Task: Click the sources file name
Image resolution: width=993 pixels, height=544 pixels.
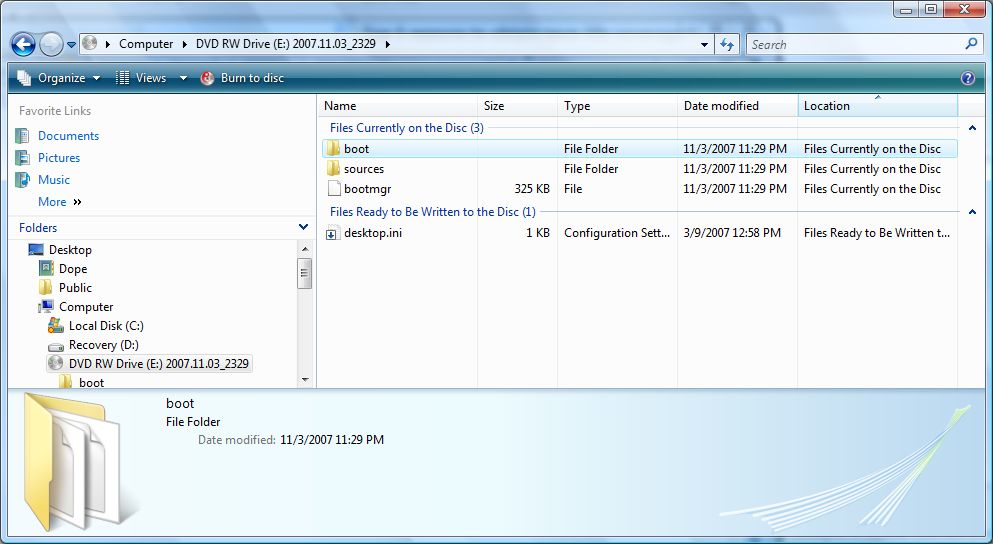Action: [x=364, y=169]
